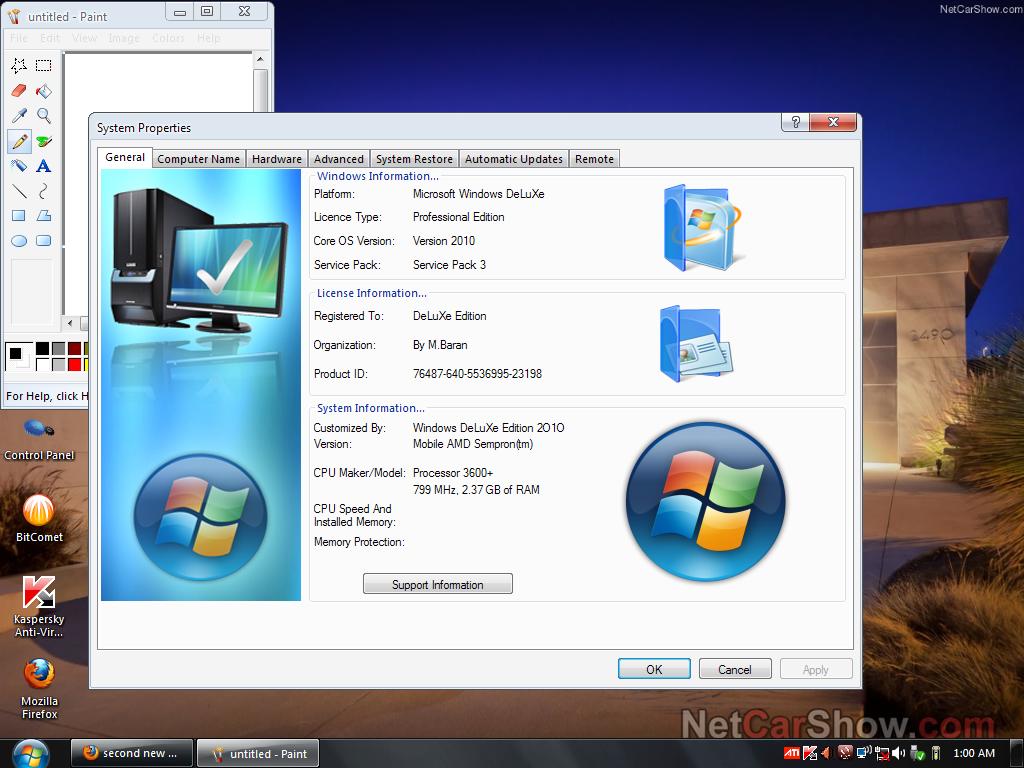Click Paint's horizontal scrollbar left arrow

(70, 323)
